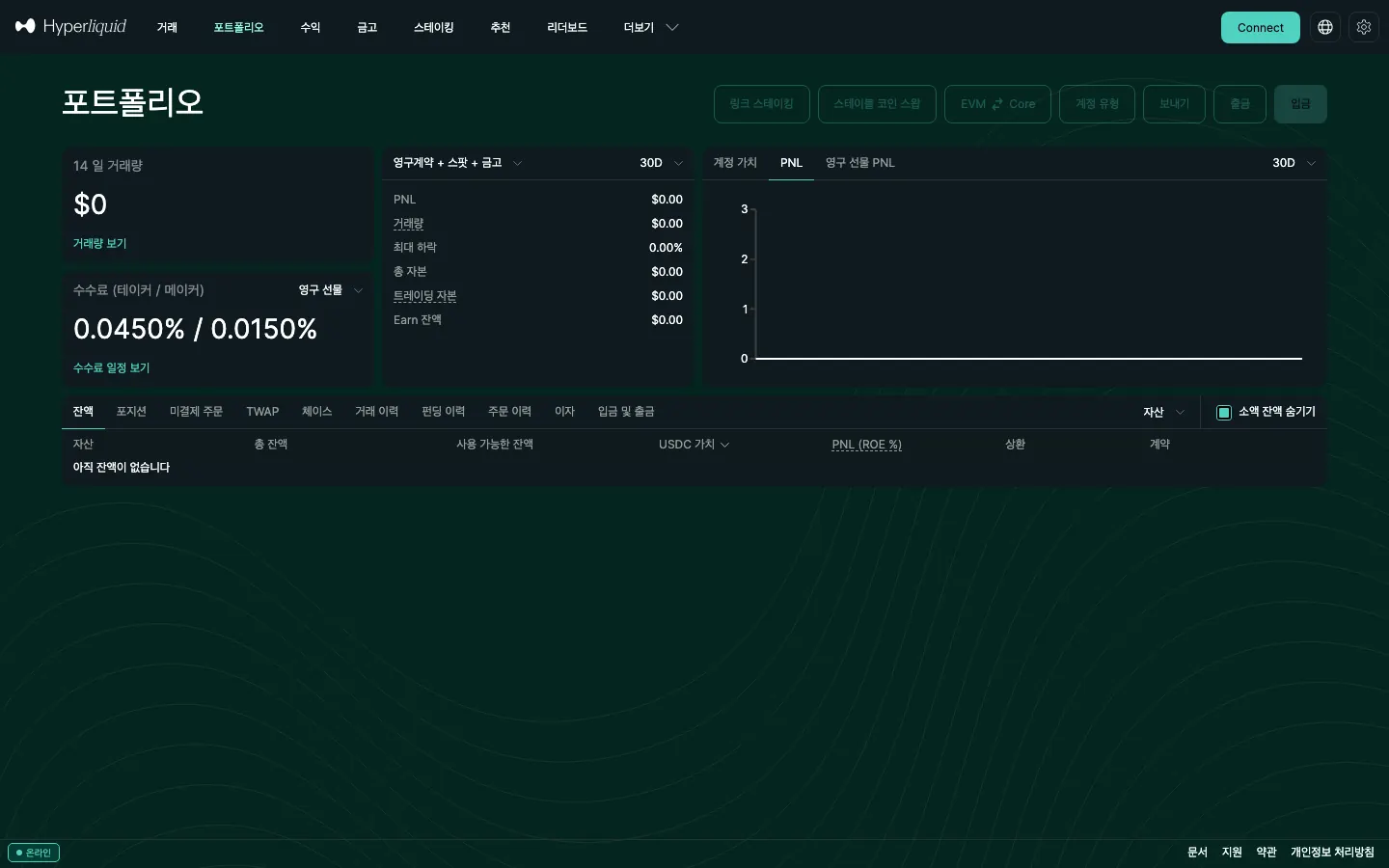Expand the 더보기 menu chevron
Viewport: 1389px width, 868px height.
(x=672, y=27)
